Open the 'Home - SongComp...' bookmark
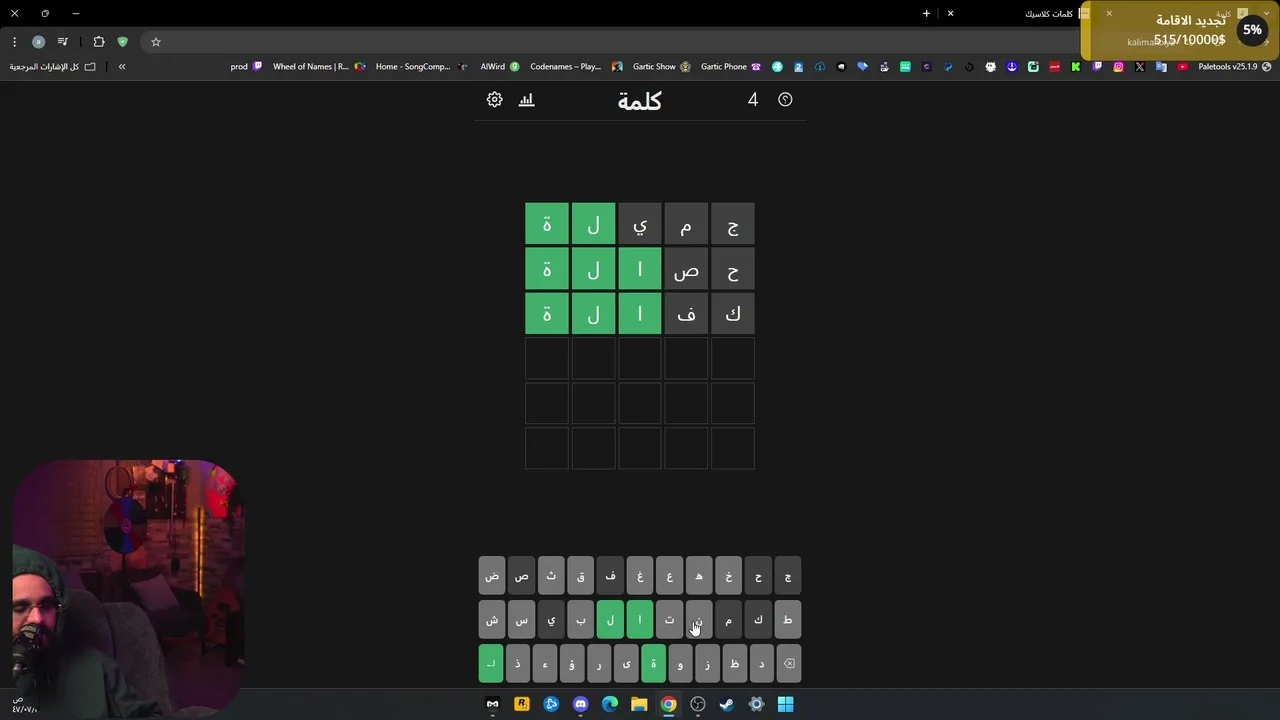 pyautogui.click(x=421, y=67)
